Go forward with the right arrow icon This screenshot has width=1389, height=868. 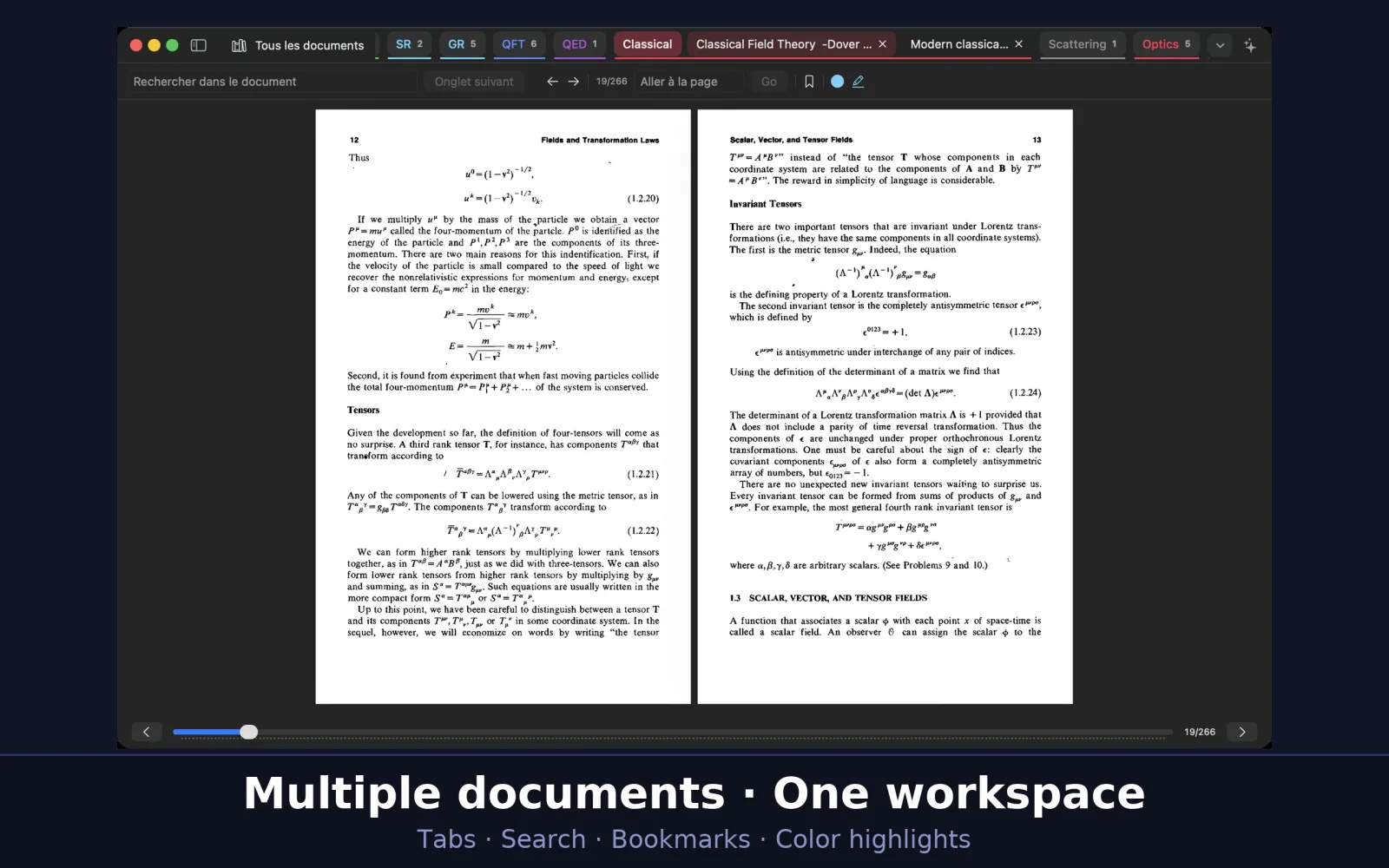point(574,82)
